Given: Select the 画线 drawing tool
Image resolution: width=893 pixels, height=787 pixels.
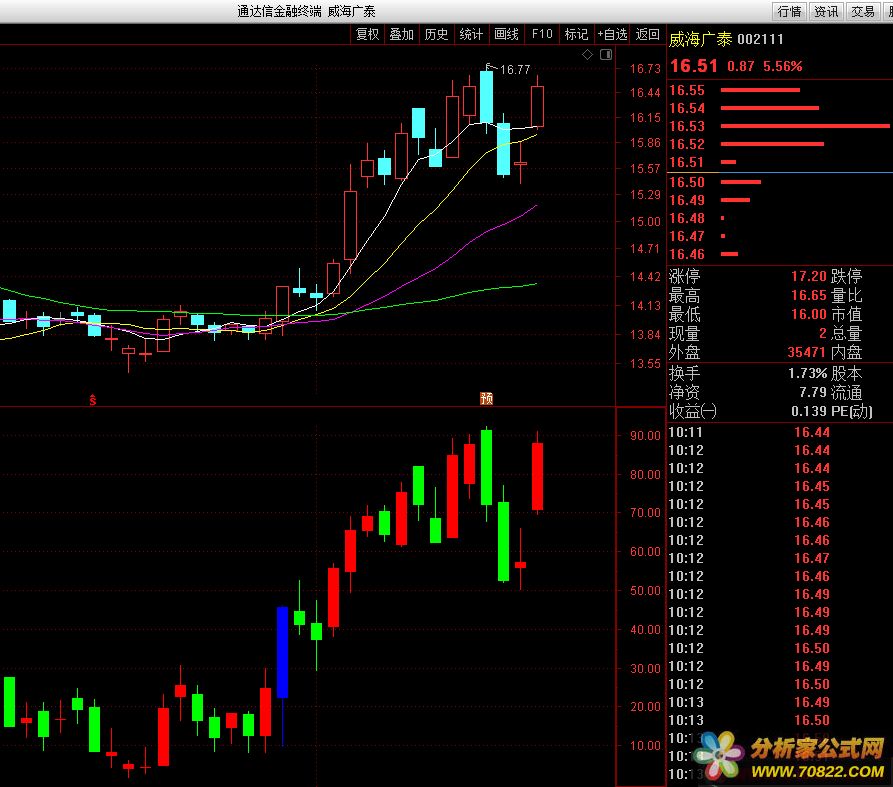Looking at the screenshot, I should 506,34.
